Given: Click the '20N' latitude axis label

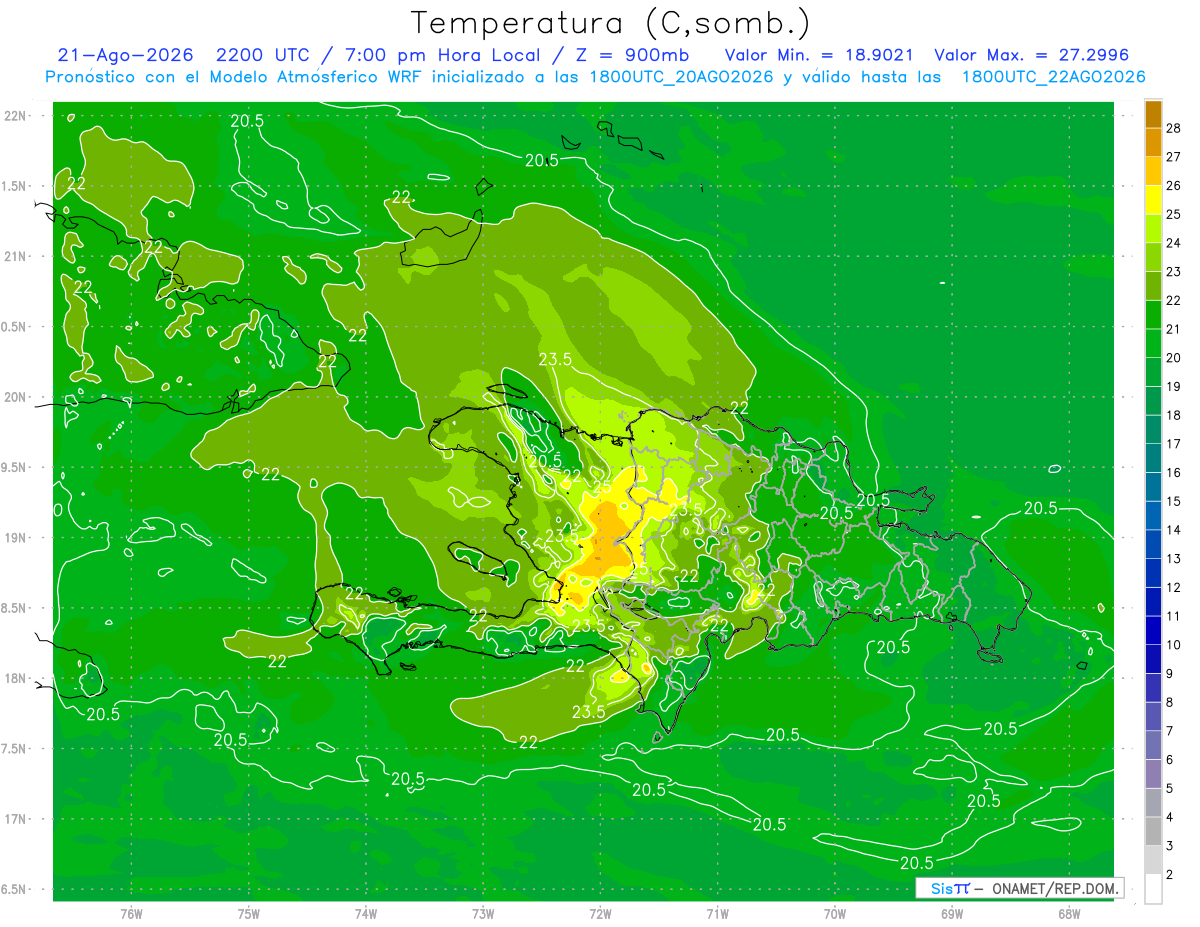Looking at the screenshot, I should (x=17, y=398).
